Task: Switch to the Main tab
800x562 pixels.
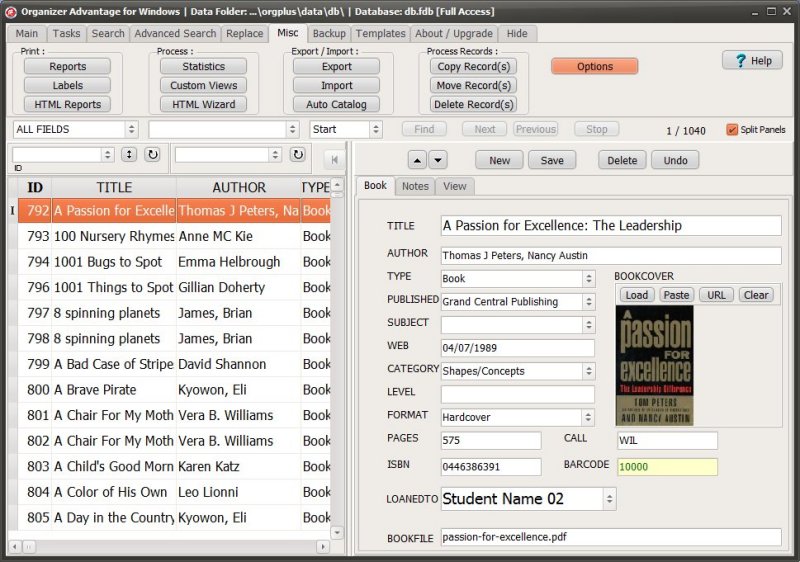Action: (27, 34)
